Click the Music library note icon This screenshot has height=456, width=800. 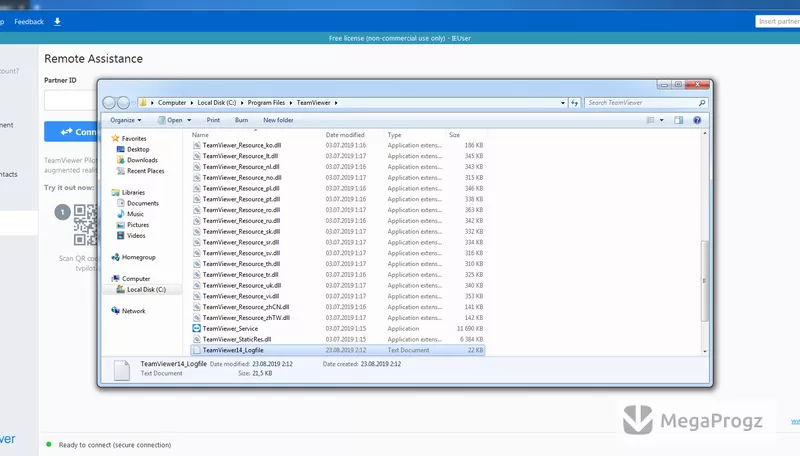point(121,214)
